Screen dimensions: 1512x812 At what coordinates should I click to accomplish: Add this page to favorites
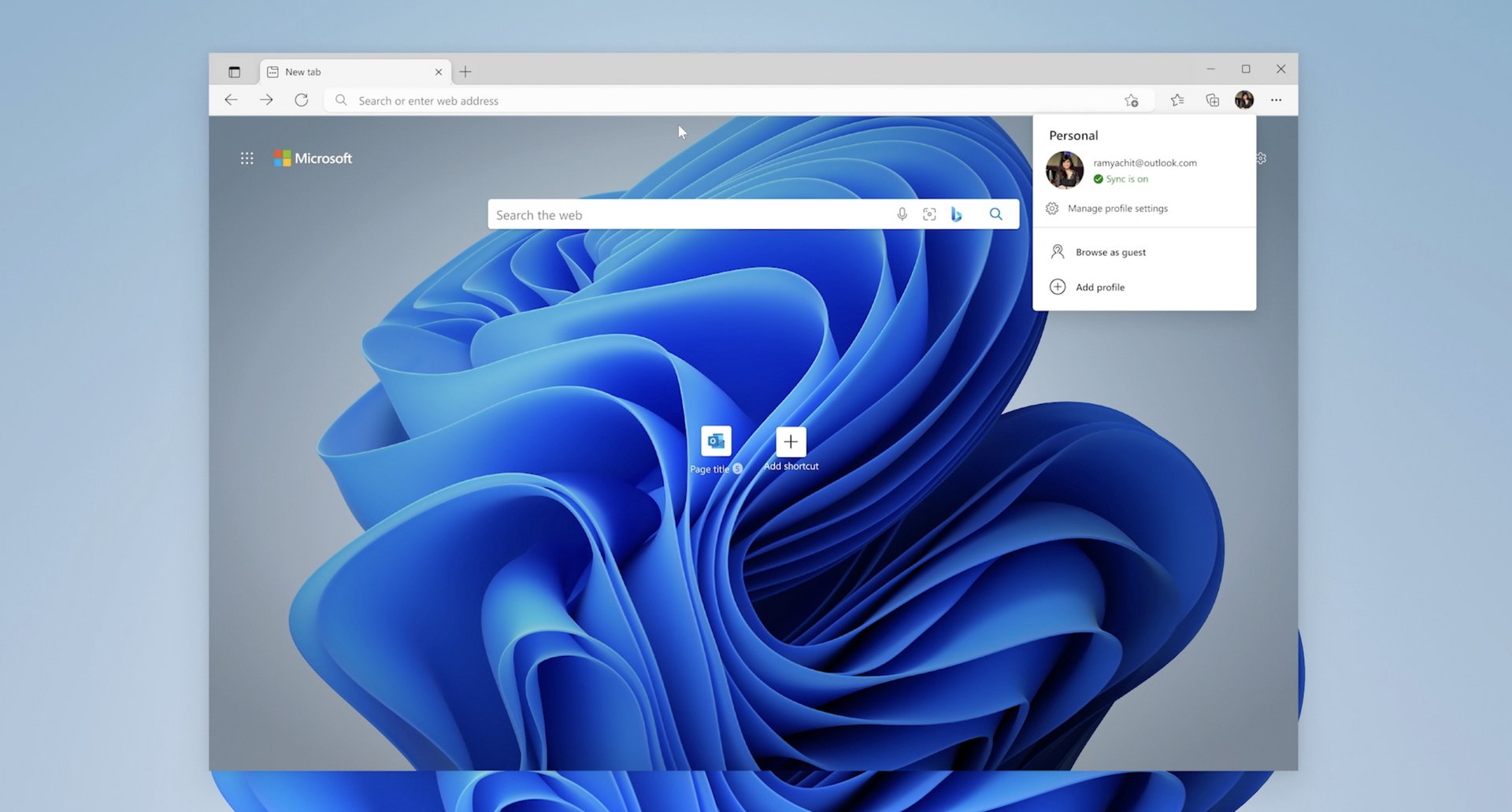[1132, 100]
